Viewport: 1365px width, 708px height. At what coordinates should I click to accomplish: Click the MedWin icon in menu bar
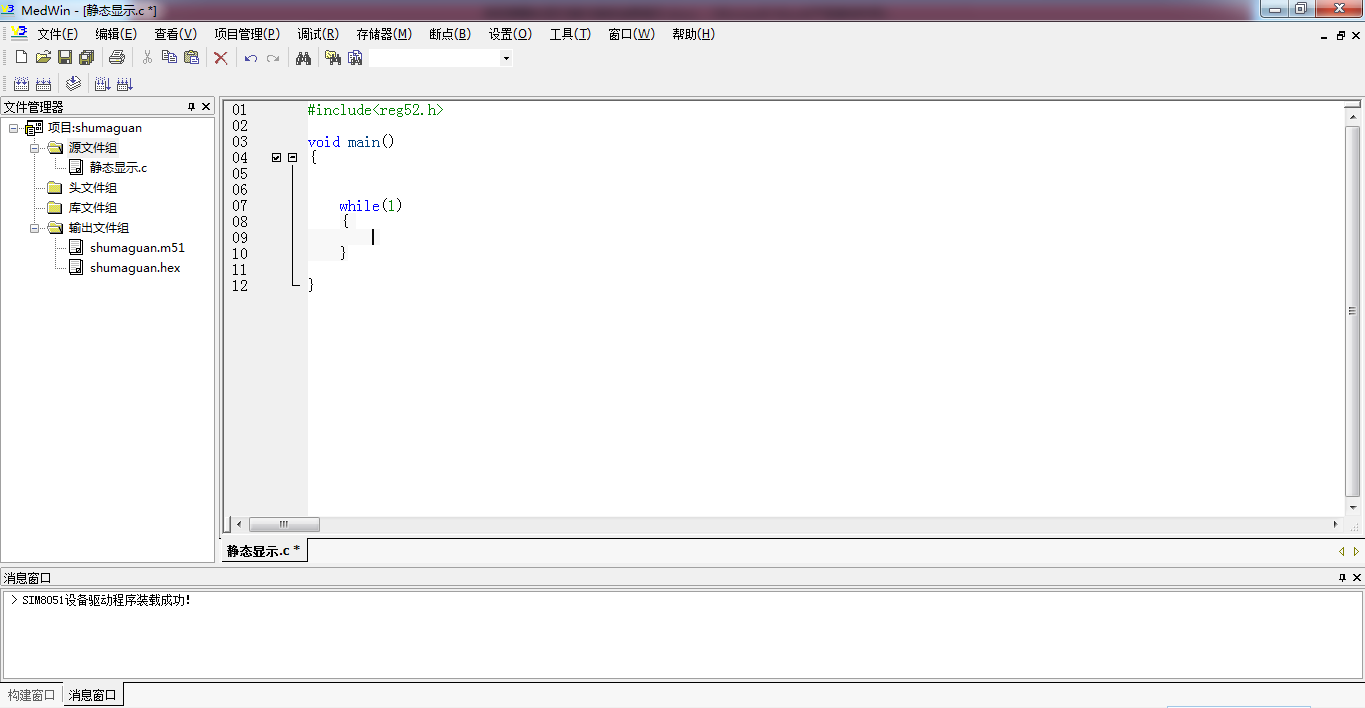click(19, 33)
